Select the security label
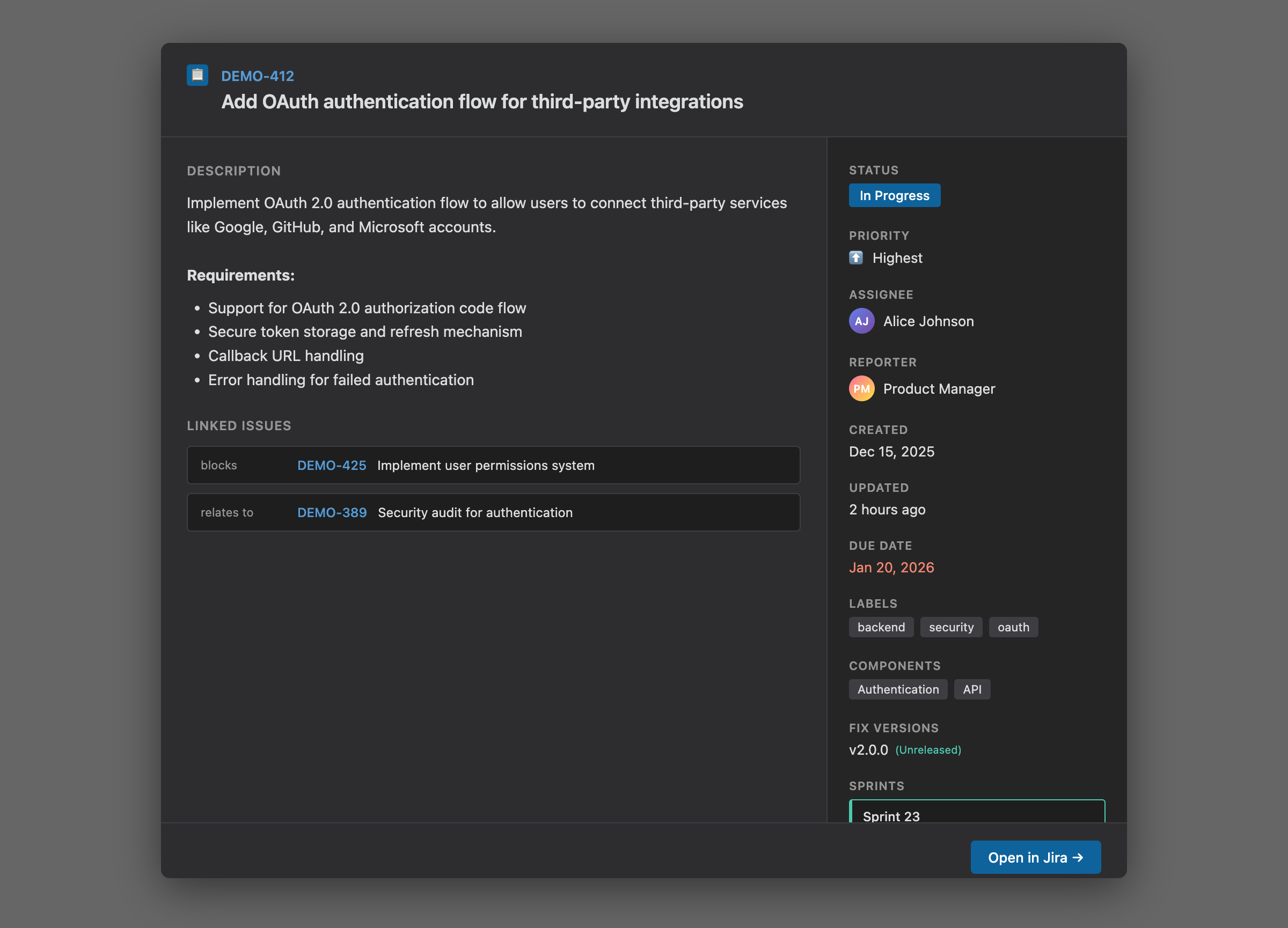 951,627
